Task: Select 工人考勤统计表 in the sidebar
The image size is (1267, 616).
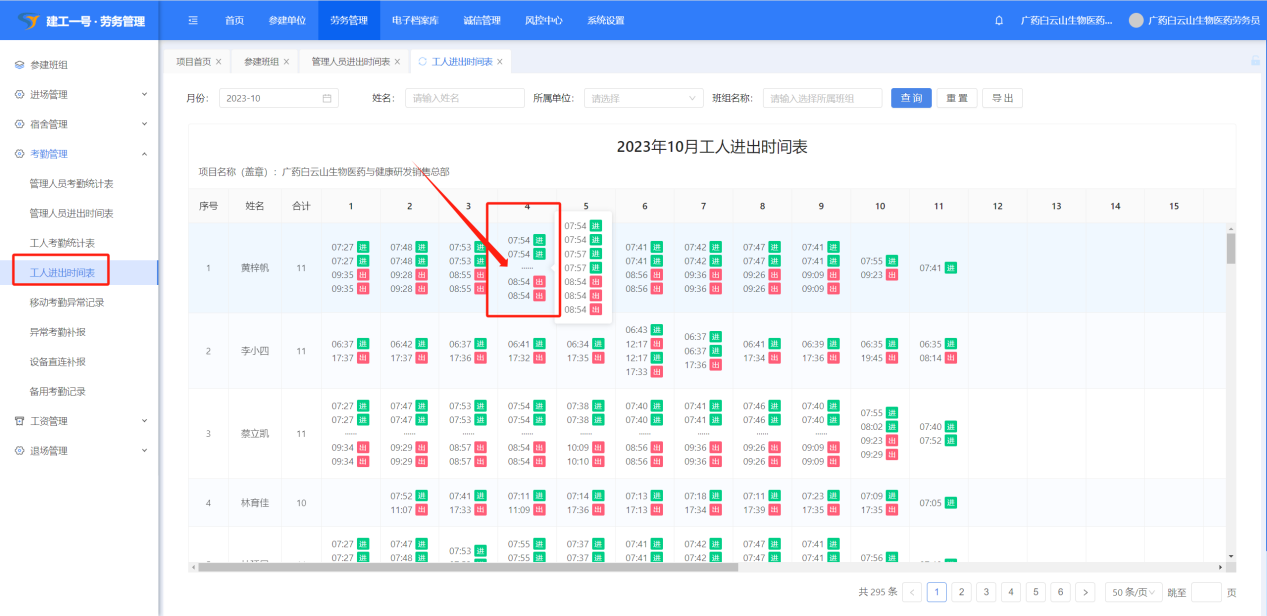Action: tap(62, 243)
